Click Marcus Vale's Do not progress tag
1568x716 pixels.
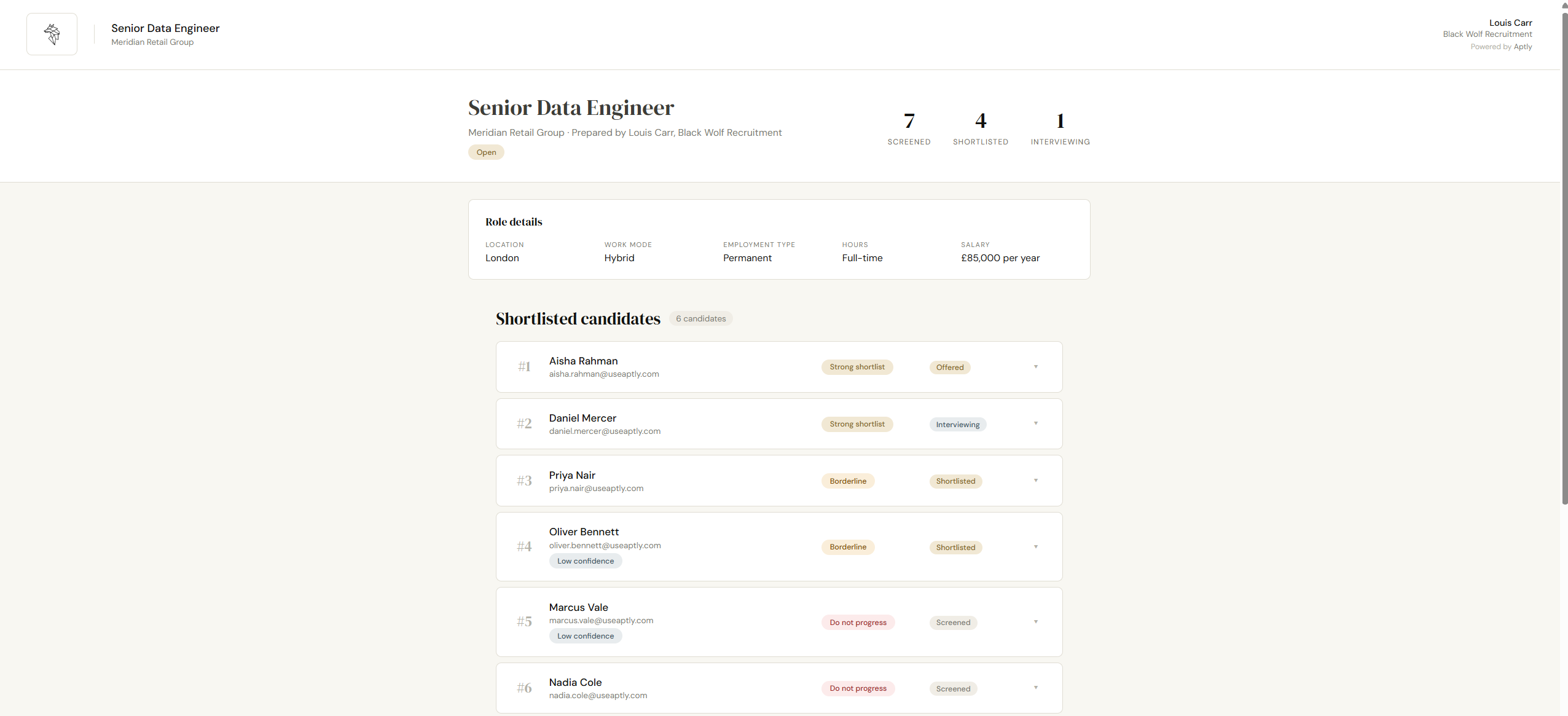(x=858, y=623)
